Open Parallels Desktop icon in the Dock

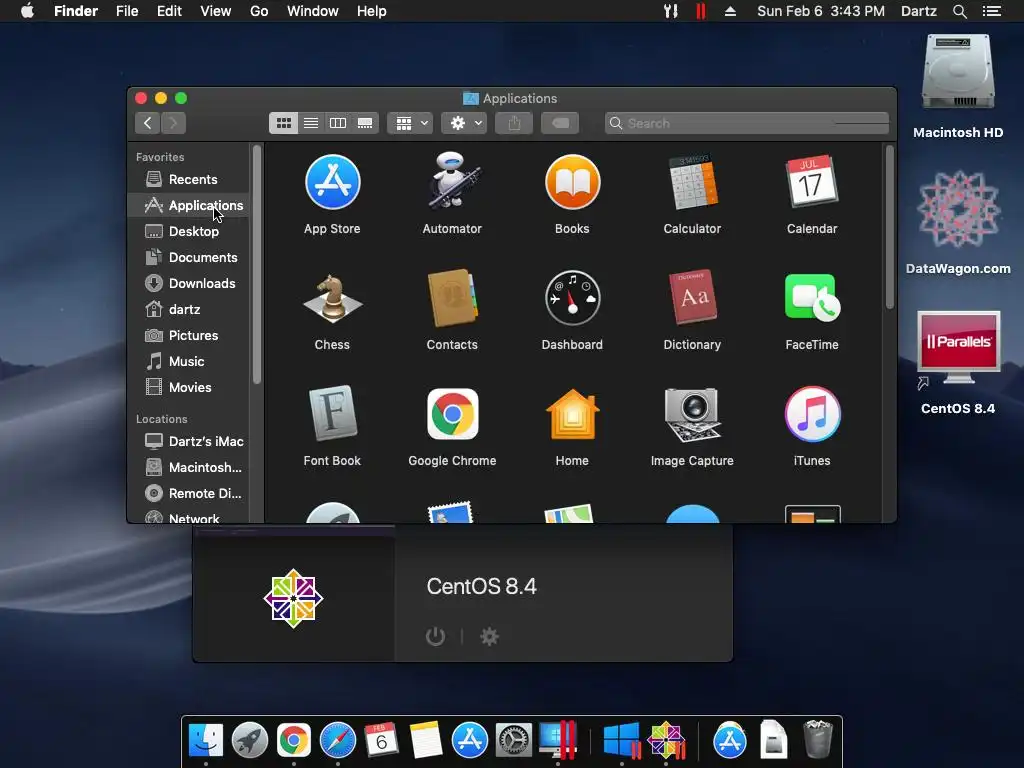[x=557, y=741]
